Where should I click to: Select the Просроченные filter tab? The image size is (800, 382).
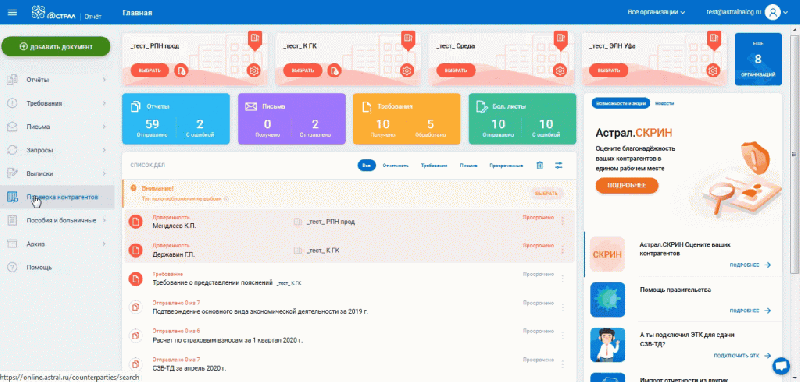507,165
